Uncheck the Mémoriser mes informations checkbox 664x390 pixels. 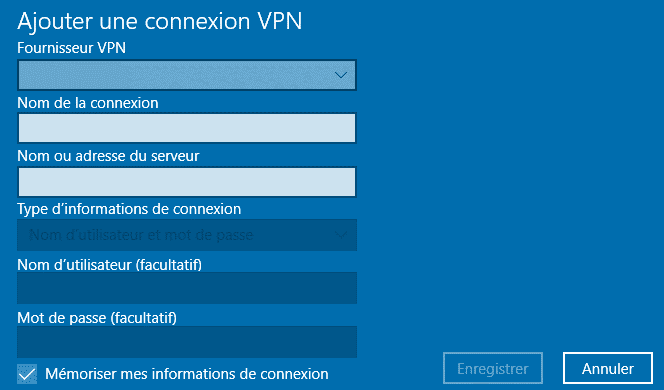(x=27, y=374)
